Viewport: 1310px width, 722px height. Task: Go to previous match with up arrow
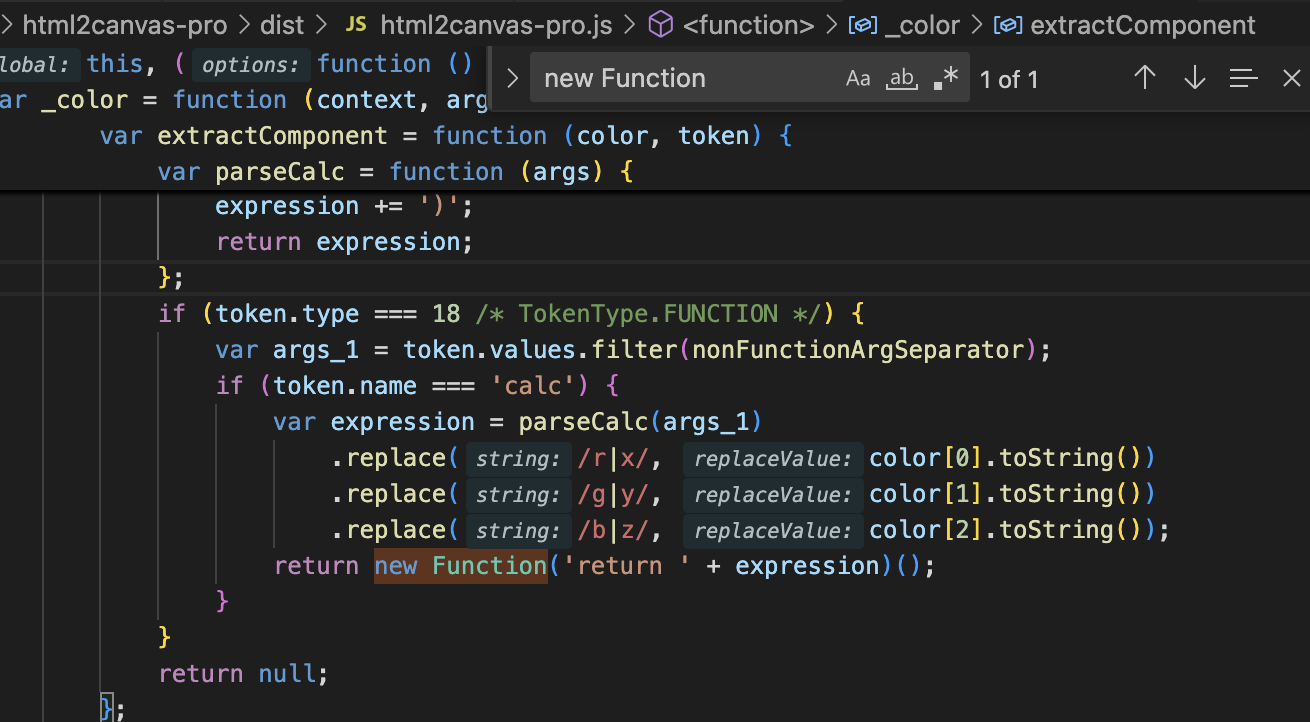[1145, 78]
